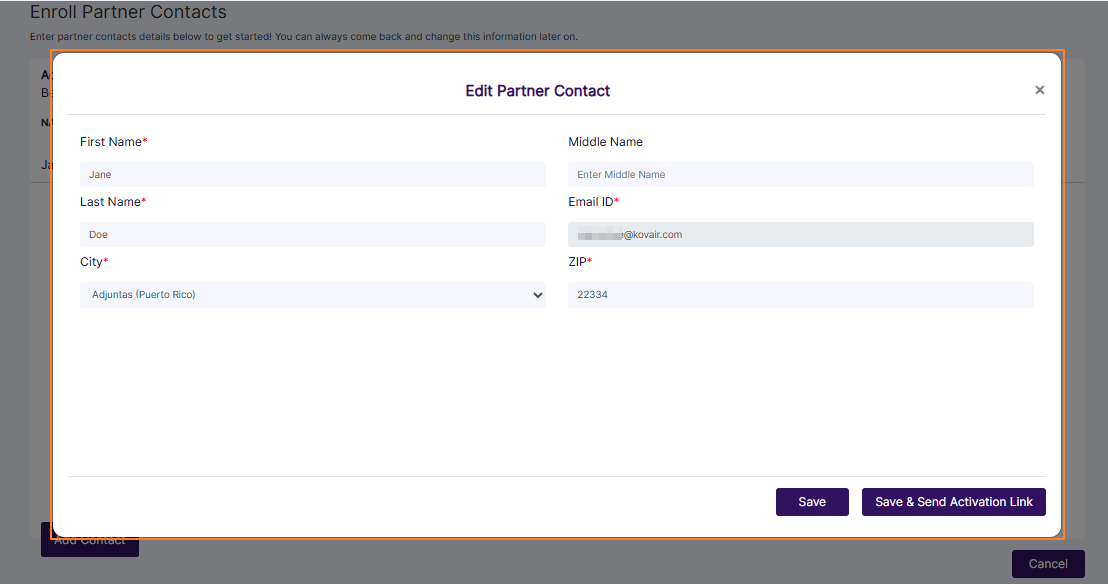1108x584 pixels.
Task: Click the Add Contact button behind the dialog
Action: 89,540
